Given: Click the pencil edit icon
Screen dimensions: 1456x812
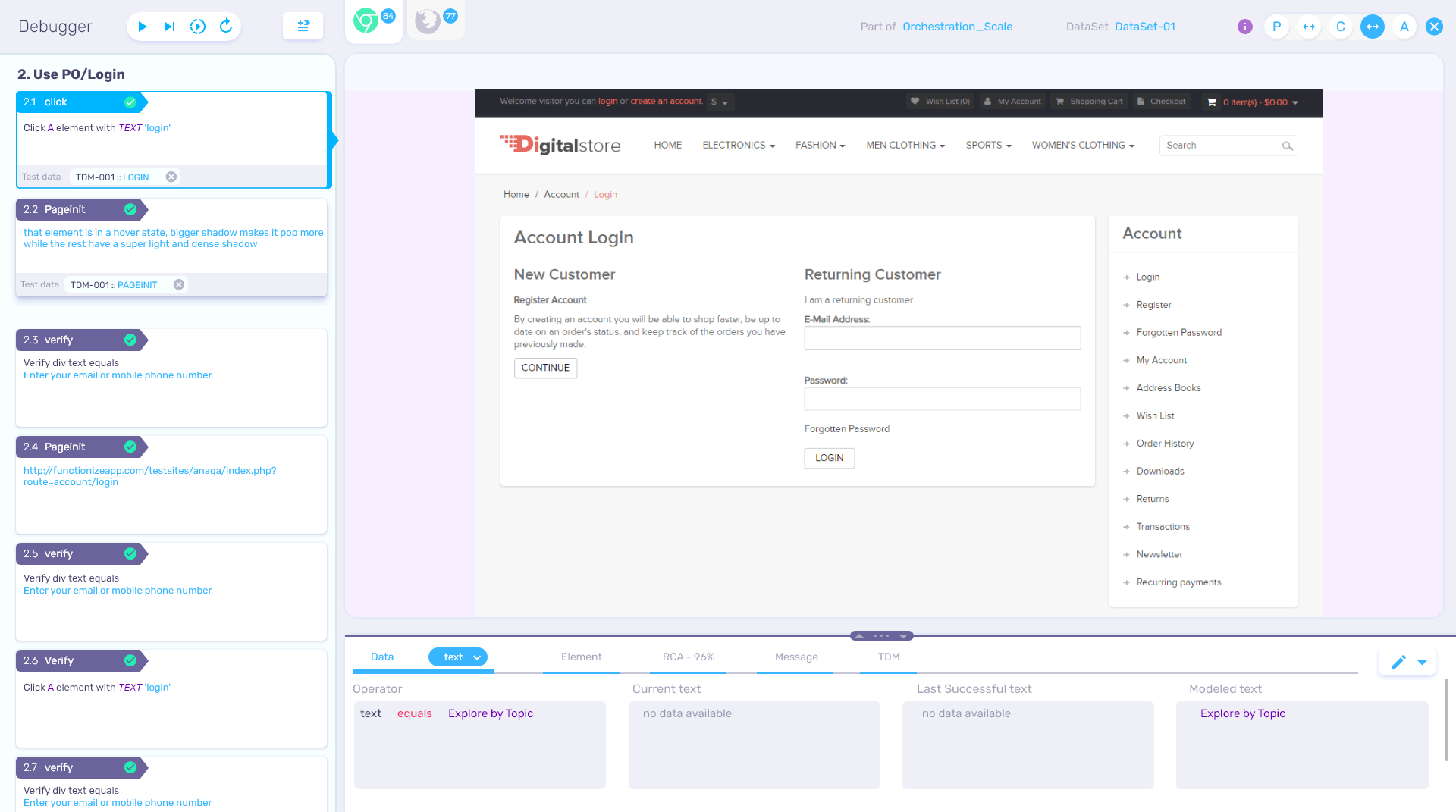Looking at the screenshot, I should pyautogui.click(x=1398, y=662).
